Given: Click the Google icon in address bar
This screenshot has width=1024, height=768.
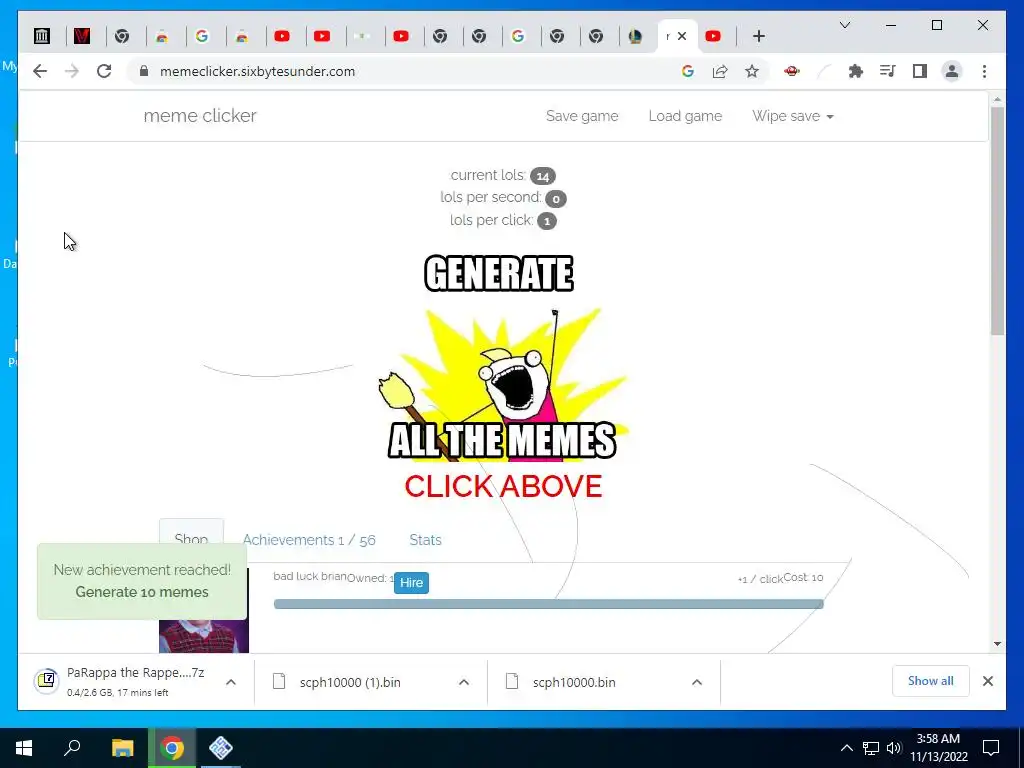Looking at the screenshot, I should 688,71.
